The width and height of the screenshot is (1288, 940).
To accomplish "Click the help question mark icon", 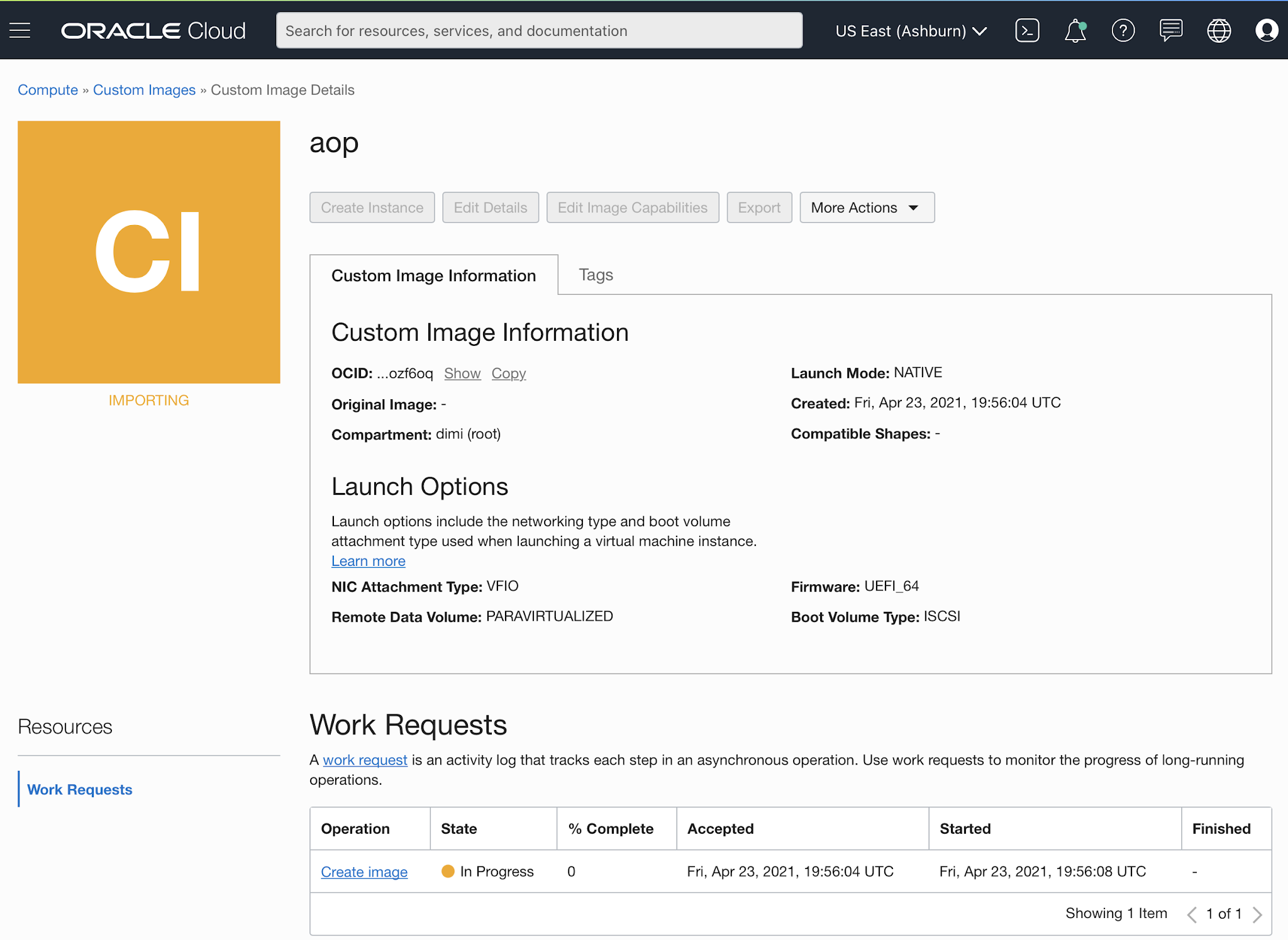I will click(x=1123, y=30).
